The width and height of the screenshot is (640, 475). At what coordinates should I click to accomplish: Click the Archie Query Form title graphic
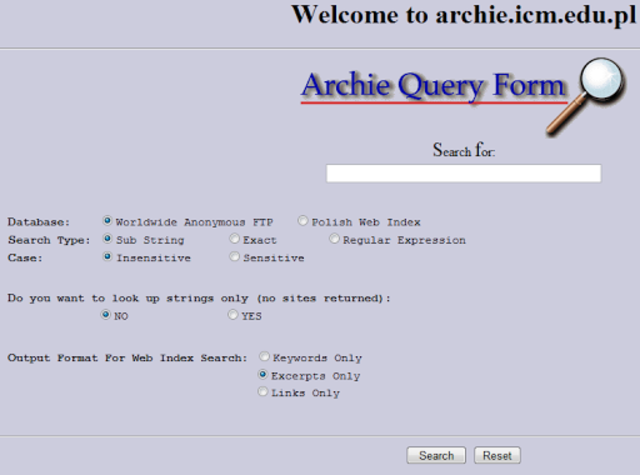(433, 87)
